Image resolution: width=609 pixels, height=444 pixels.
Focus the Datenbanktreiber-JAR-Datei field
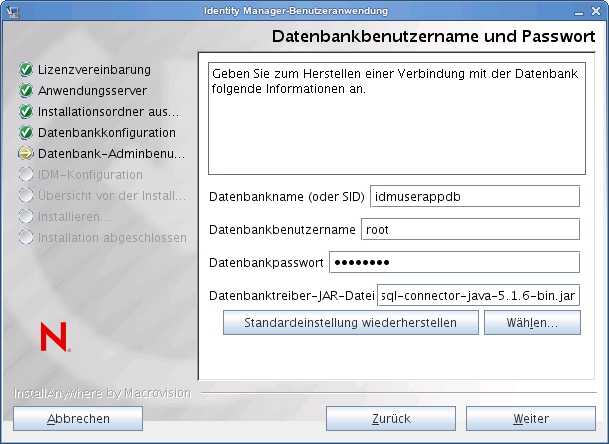pyautogui.click(x=478, y=296)
